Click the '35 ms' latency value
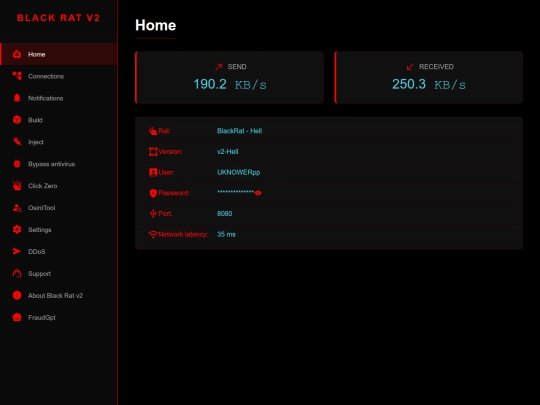540x405 pixels. click(226, 234)
